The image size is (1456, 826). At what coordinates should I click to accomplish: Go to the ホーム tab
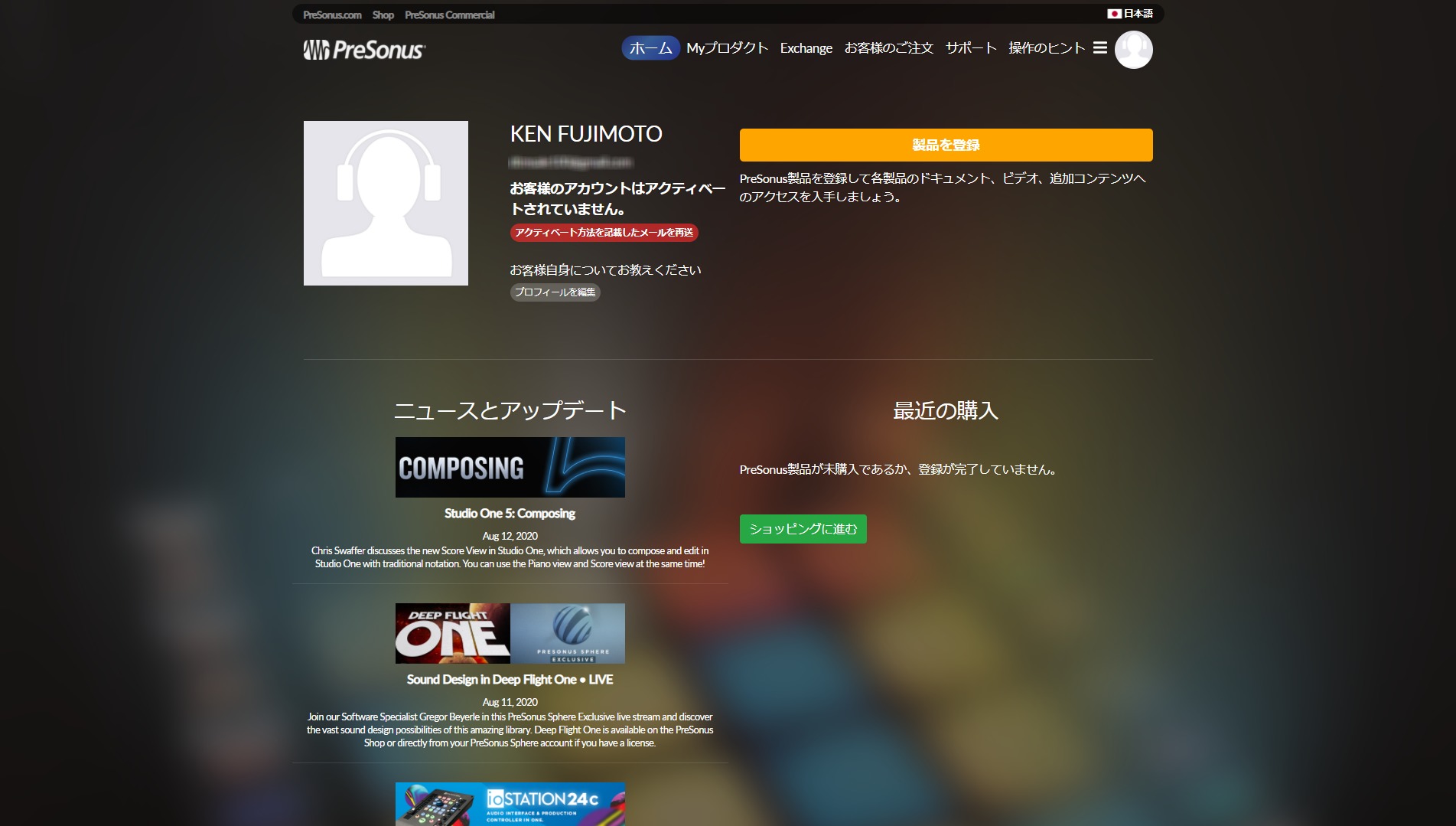tap(650, 47)
